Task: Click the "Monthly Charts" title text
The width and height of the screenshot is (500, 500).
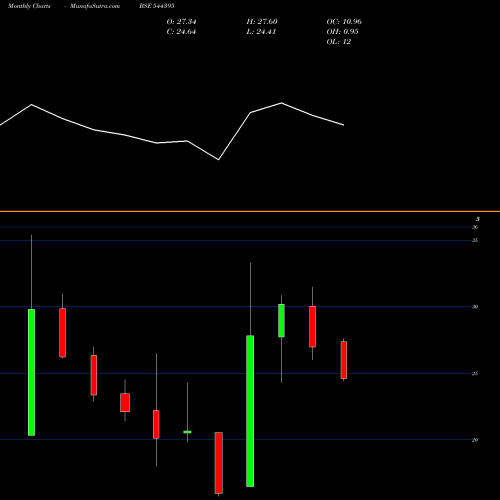Action: pos(29,6)
